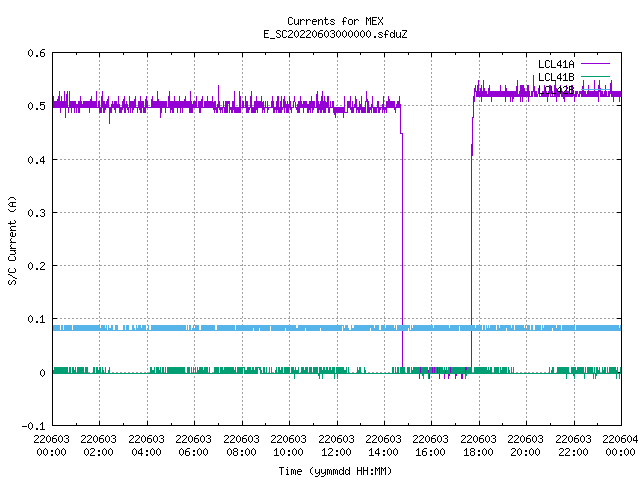Click the 220603 12:00 x-axis tick label
This screenshot has height=480, width=640.
click(336, 445)
